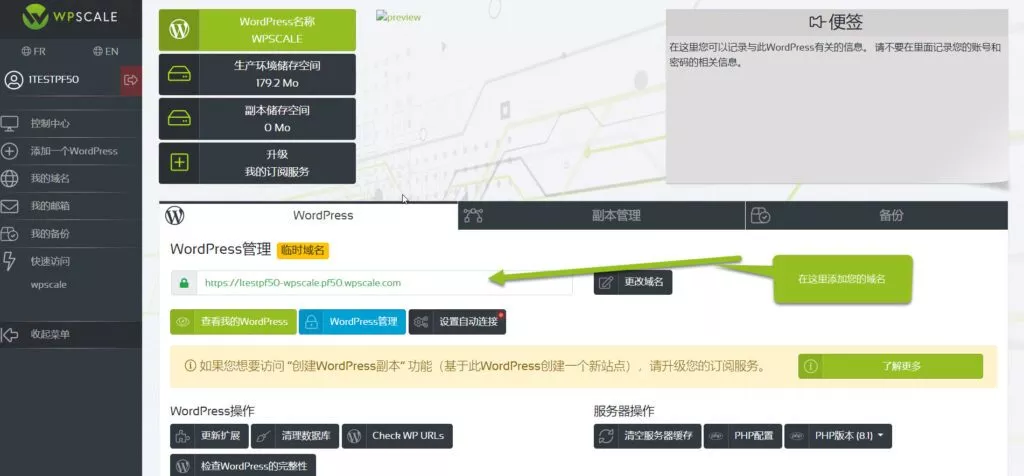Click 设置自动连接 button
Viewport: 1024px width, 476px height.
[x=457, y=322]
